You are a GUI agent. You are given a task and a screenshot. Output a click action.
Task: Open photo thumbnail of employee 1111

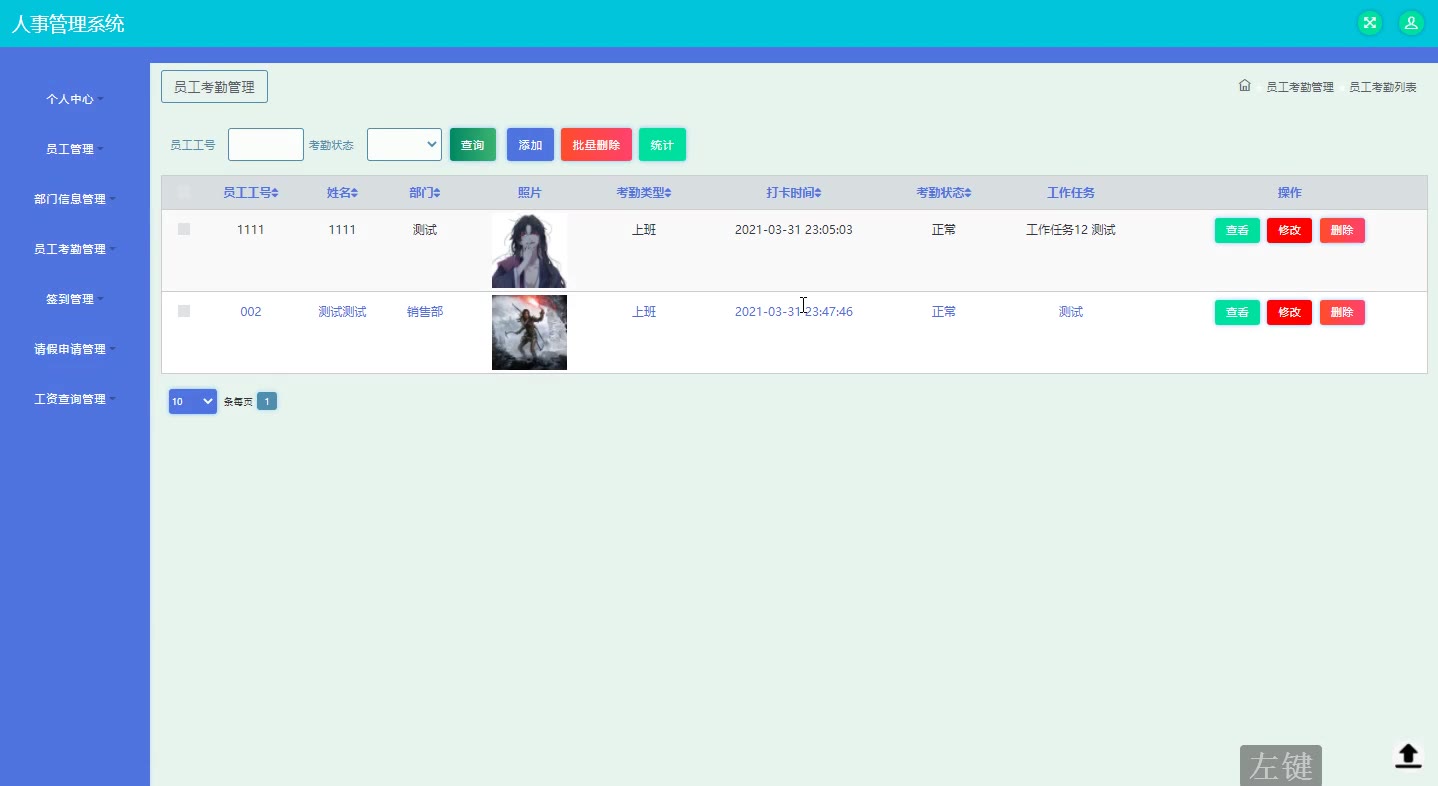tap(529, 250)
